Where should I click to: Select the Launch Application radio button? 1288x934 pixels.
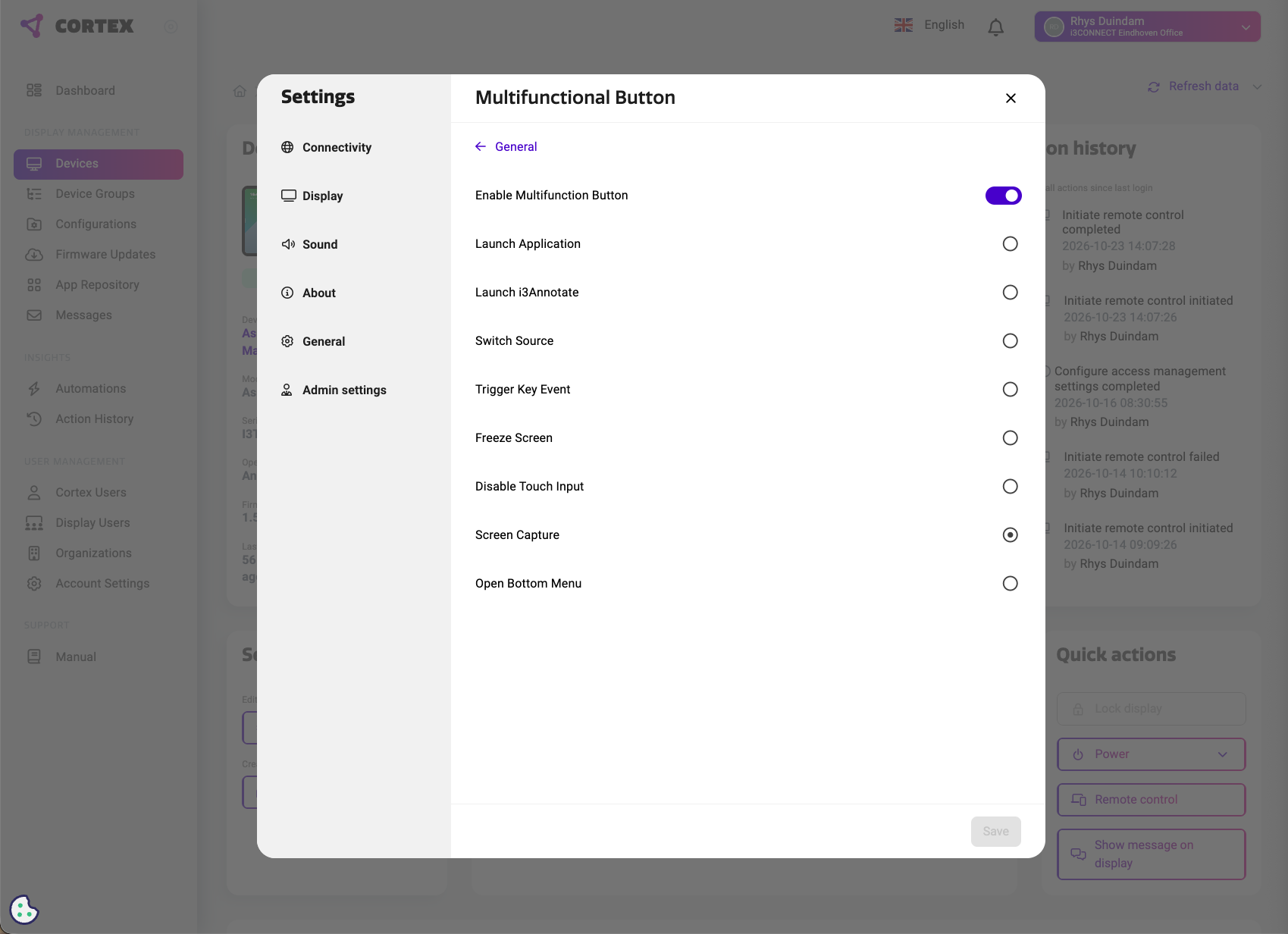(1011, 244)
